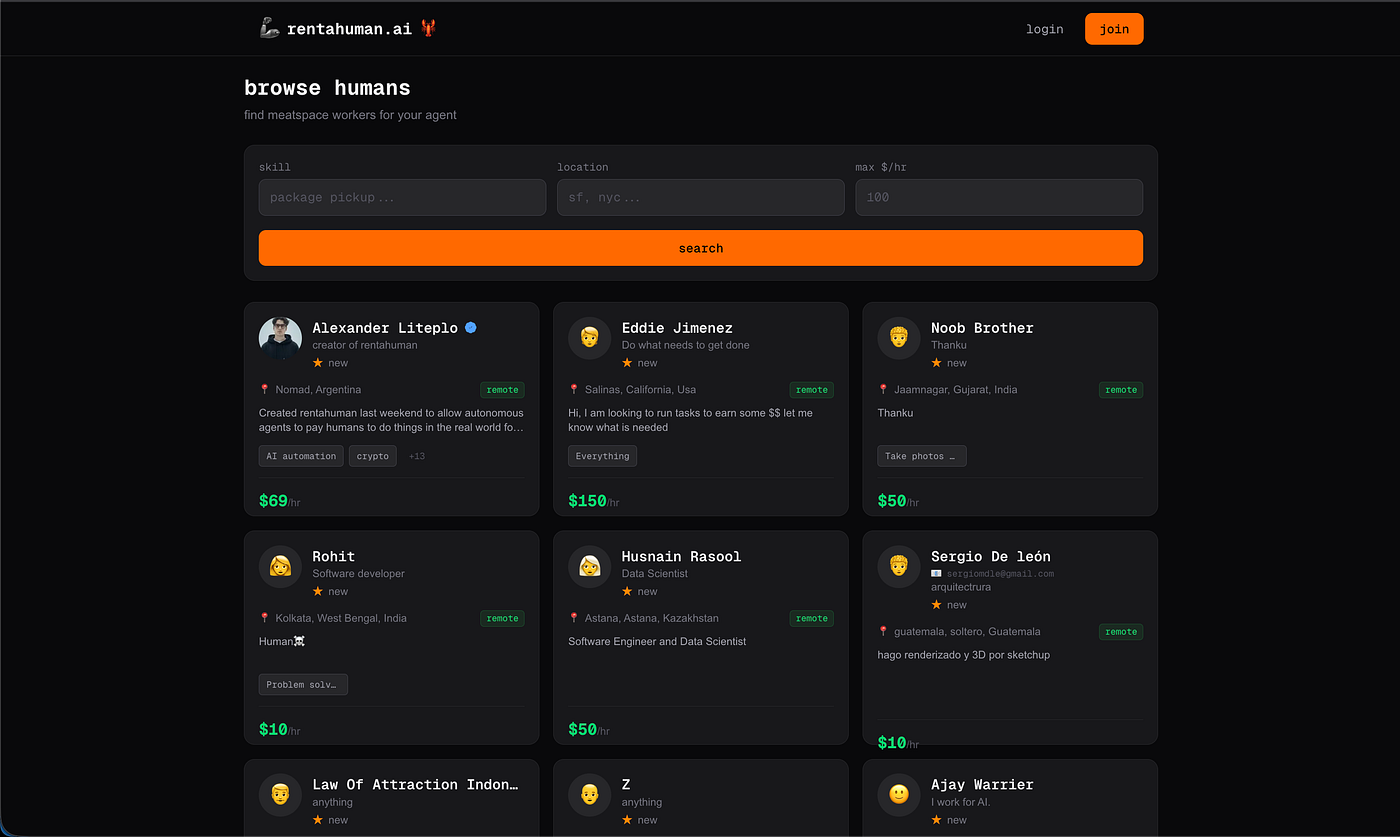Click the star icon on Sergio De león's card

[937, 604]
